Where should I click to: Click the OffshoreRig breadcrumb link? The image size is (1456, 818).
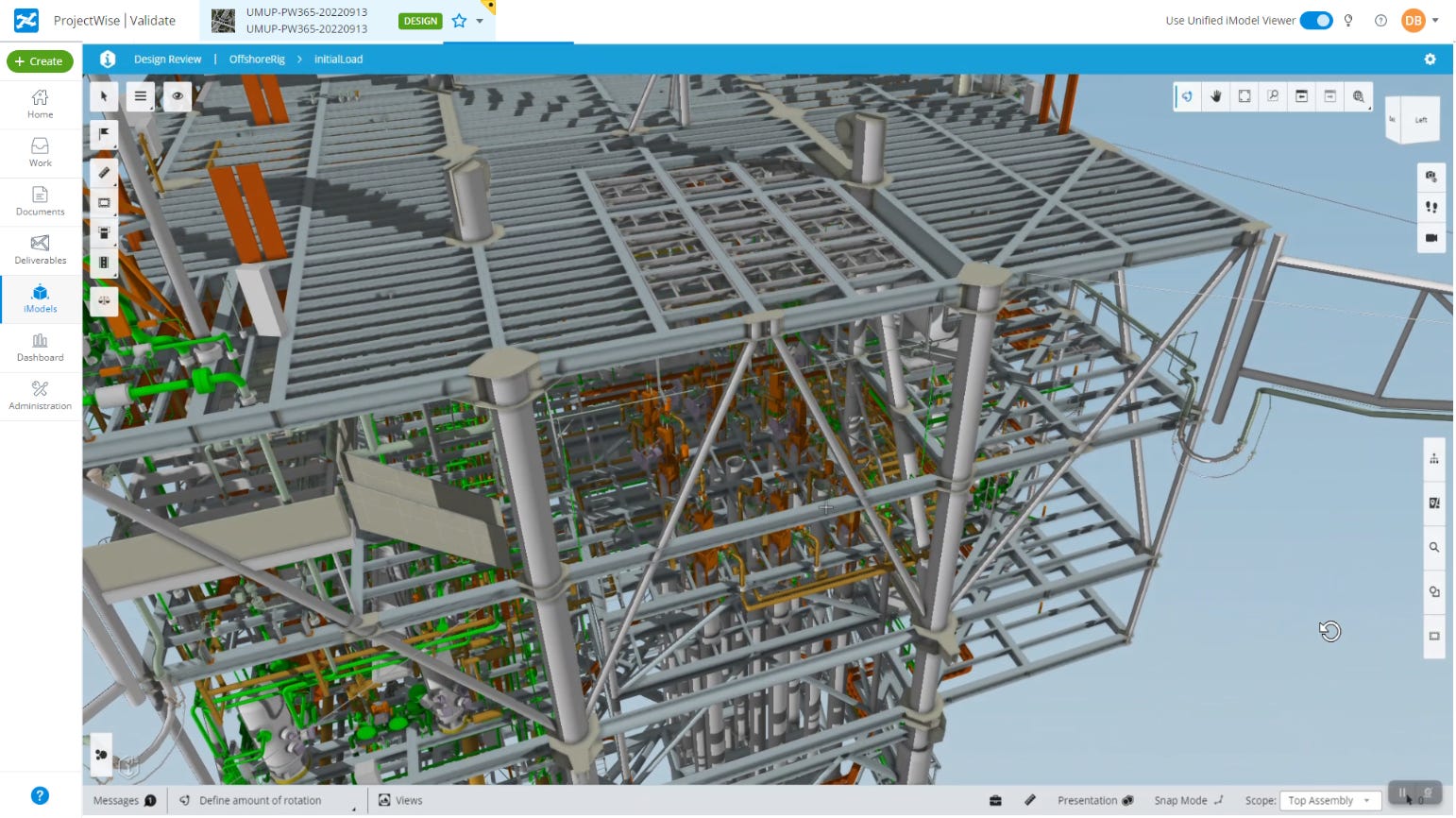coord(257,60)
